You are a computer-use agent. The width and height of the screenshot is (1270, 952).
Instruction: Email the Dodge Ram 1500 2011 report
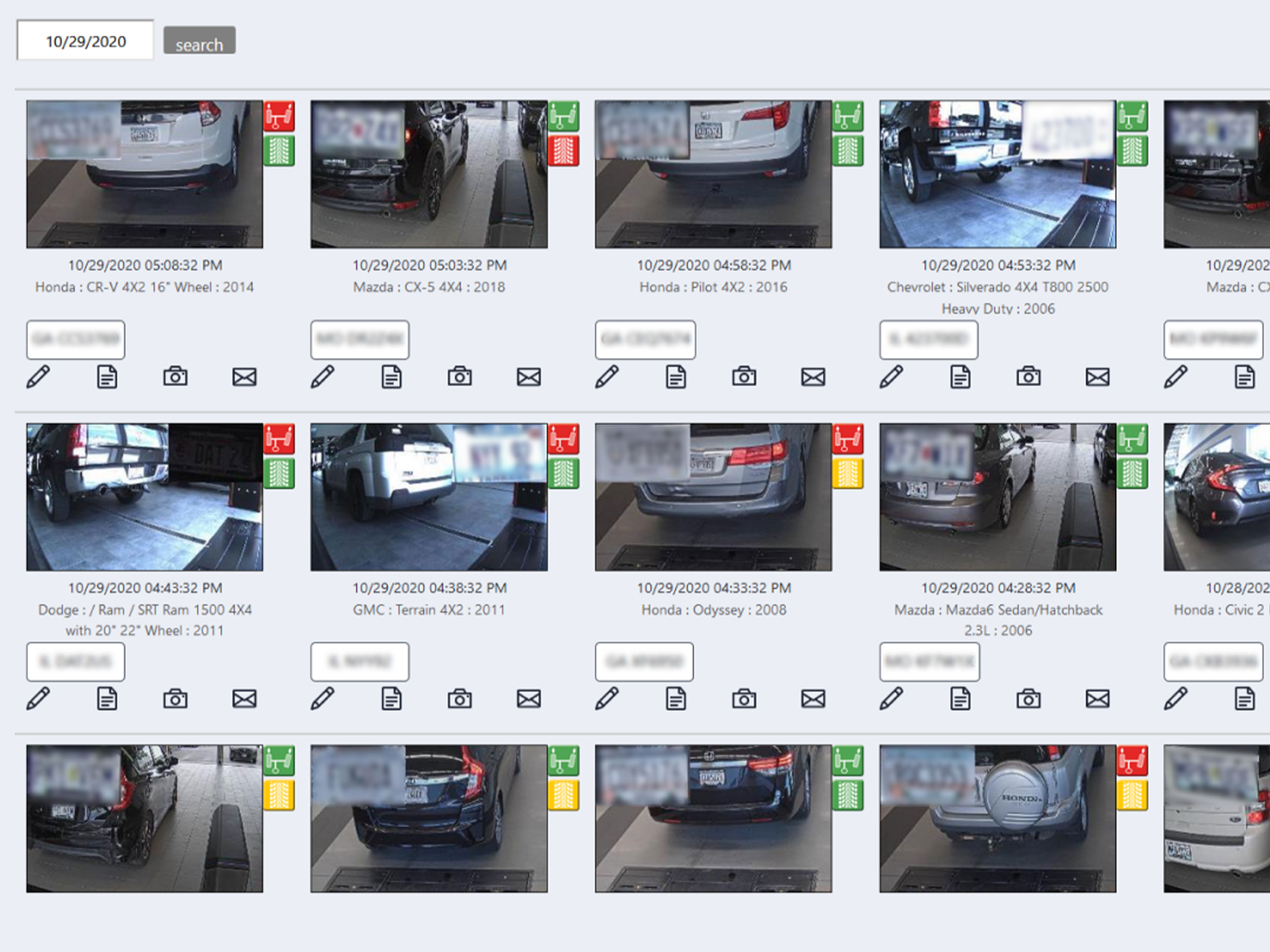(244, 699)
